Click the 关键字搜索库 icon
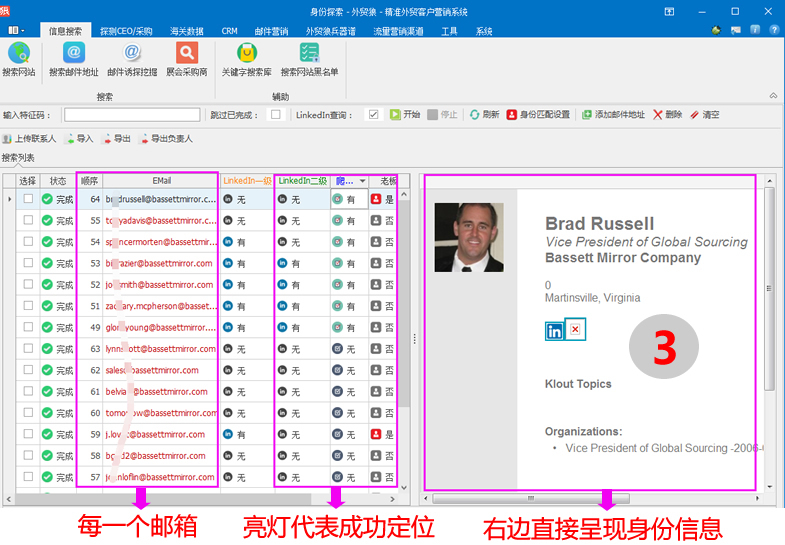 [x=247, y=53]
